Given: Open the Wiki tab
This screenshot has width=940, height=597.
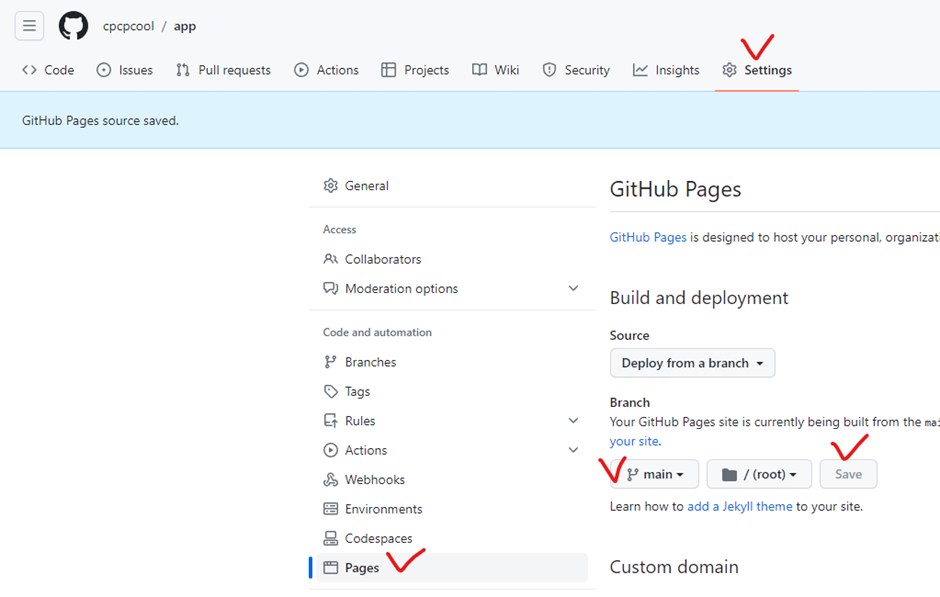Looking at the screenshot, I should click(x=496, y=70).
